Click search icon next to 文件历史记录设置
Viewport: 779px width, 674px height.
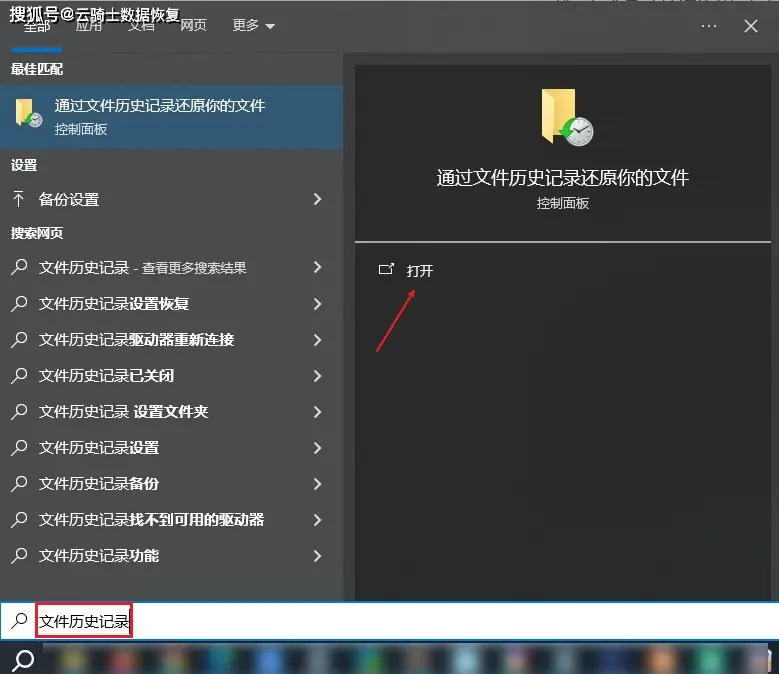pyautogui.click(x=19, y=447)
